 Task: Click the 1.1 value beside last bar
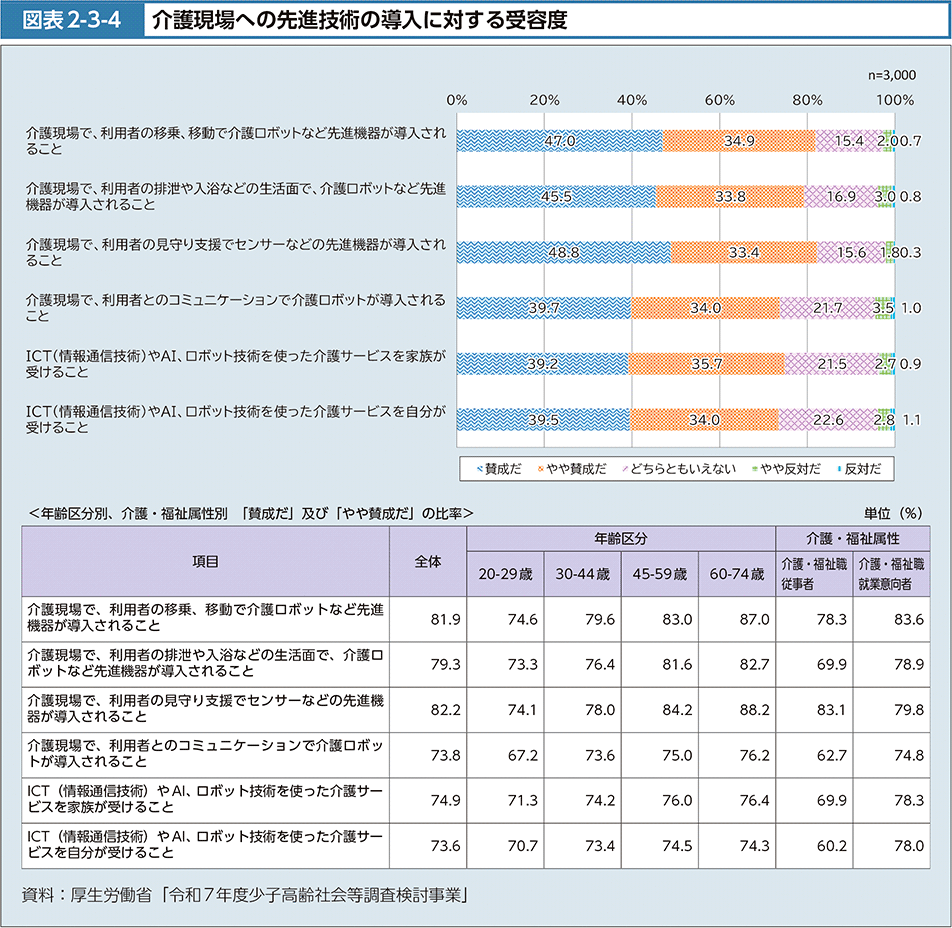tap(911, 420)
